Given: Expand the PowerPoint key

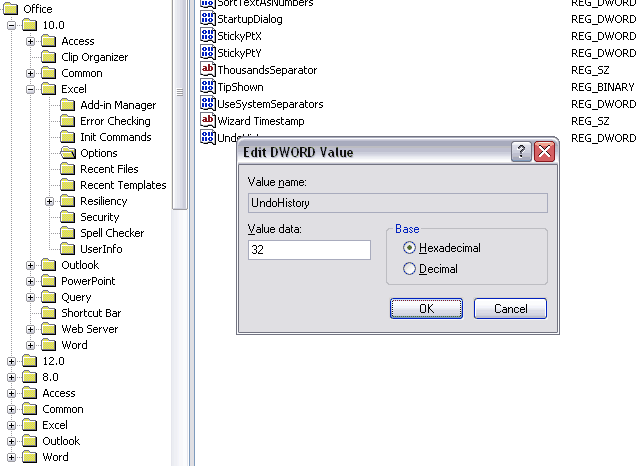Looking at the screenshot, I should click(30, 281).
